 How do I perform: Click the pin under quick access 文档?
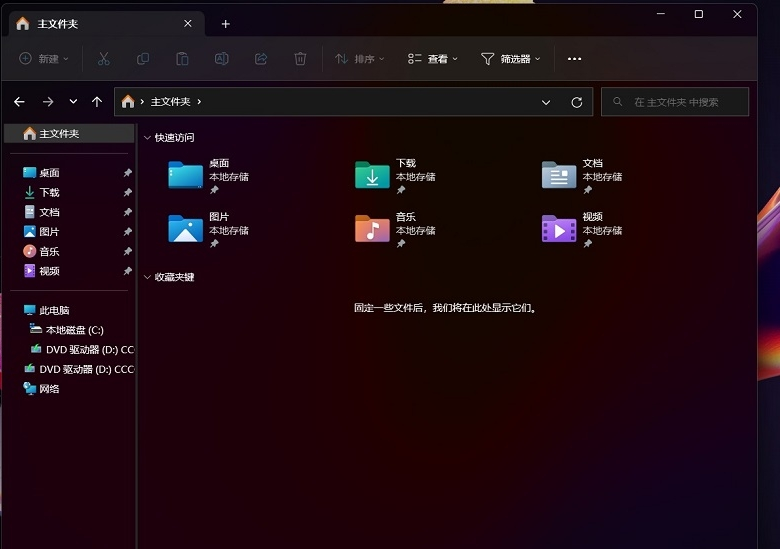tap(587, 190)
